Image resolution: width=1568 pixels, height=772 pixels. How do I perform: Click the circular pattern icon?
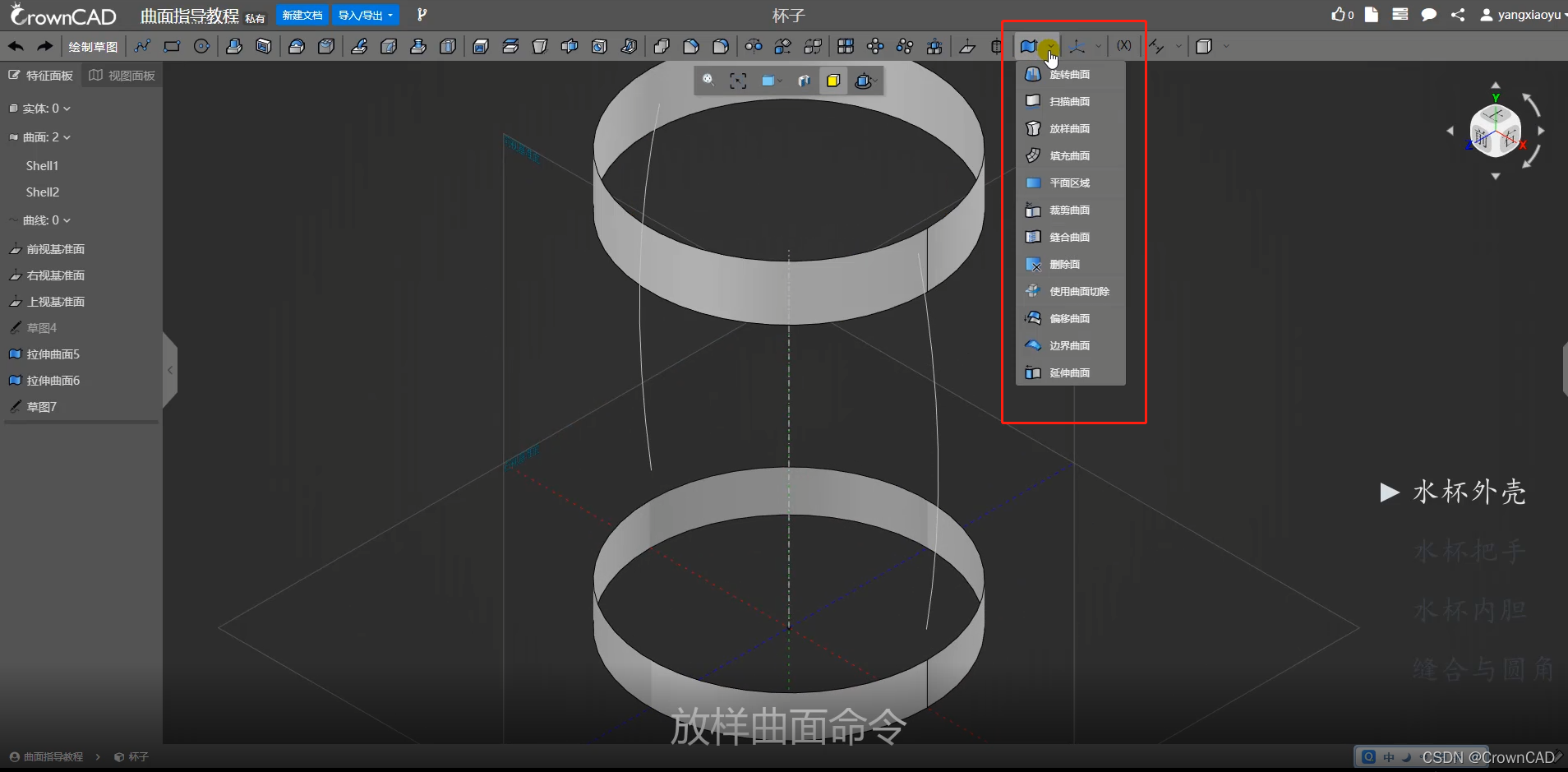[x=875, y=46]
